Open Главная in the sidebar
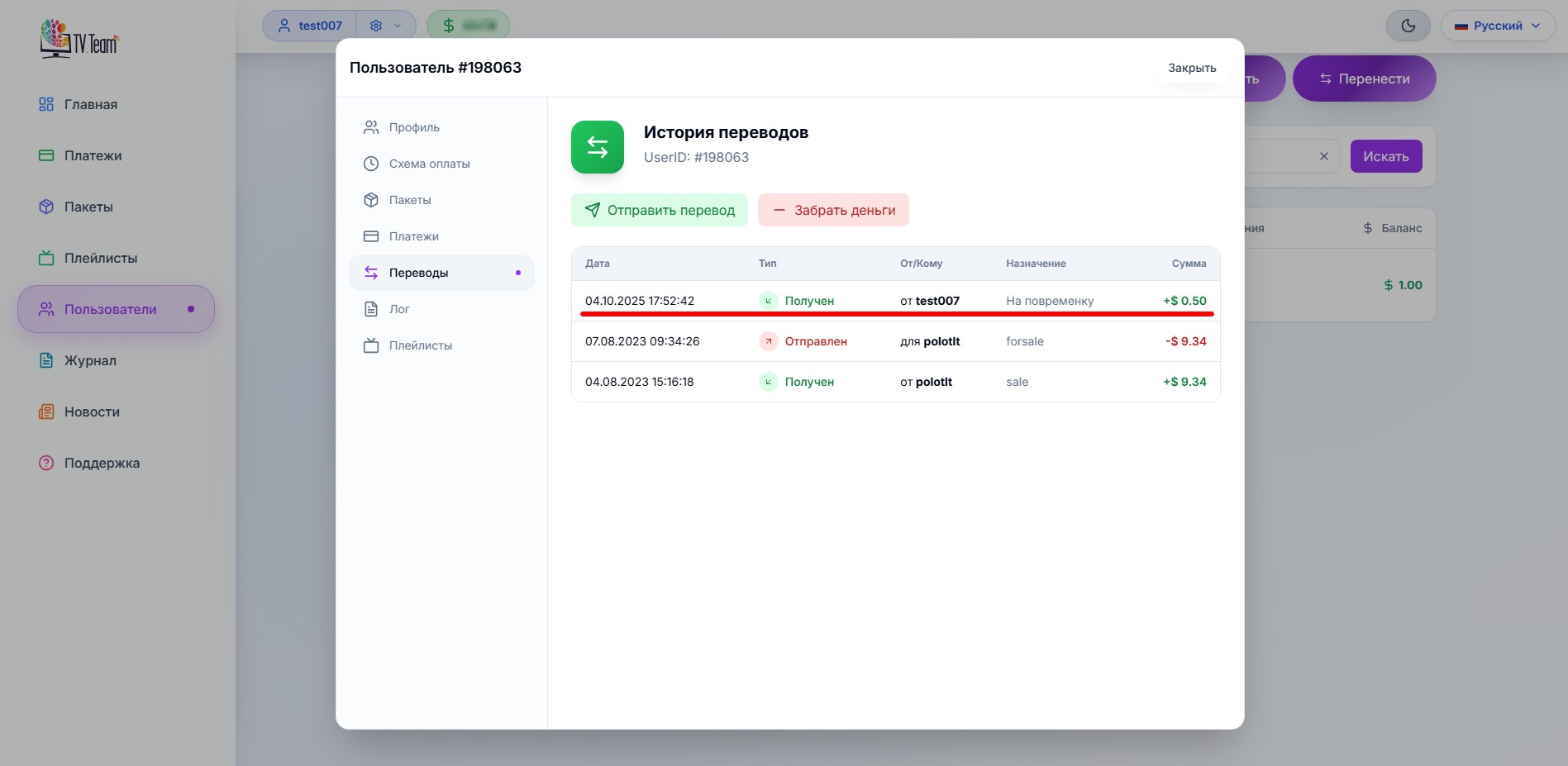The height and width of the screenshot is (766, 1568). [90, 104]
